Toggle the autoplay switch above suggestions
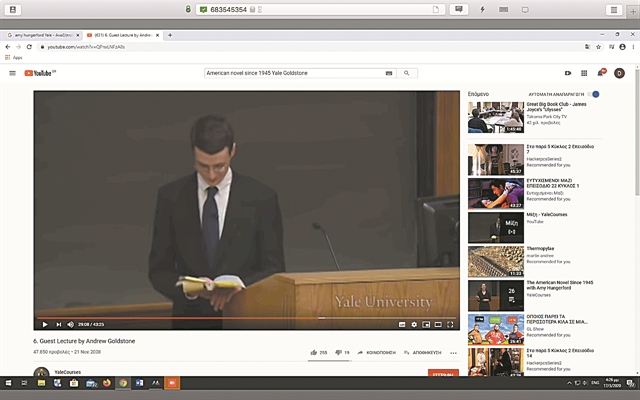640x400 pixels. coord(594,93)
